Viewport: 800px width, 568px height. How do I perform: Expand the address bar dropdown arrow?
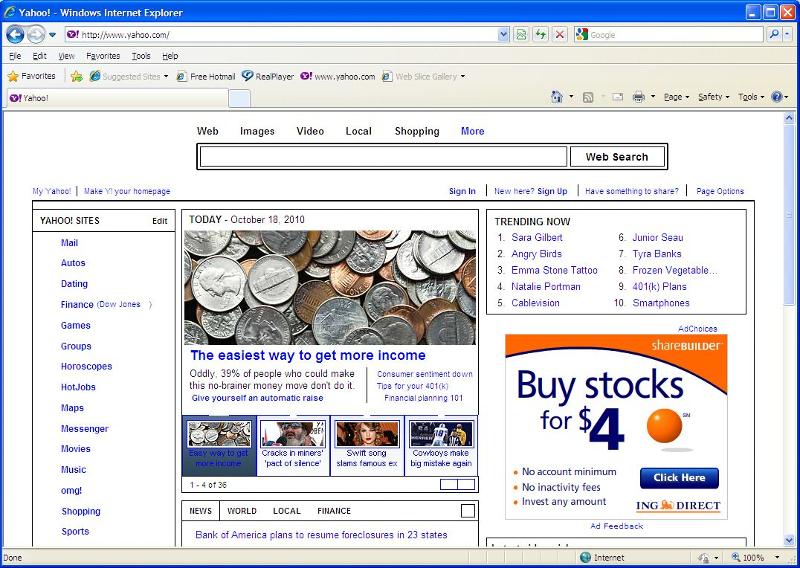click(x=503, y=35)
